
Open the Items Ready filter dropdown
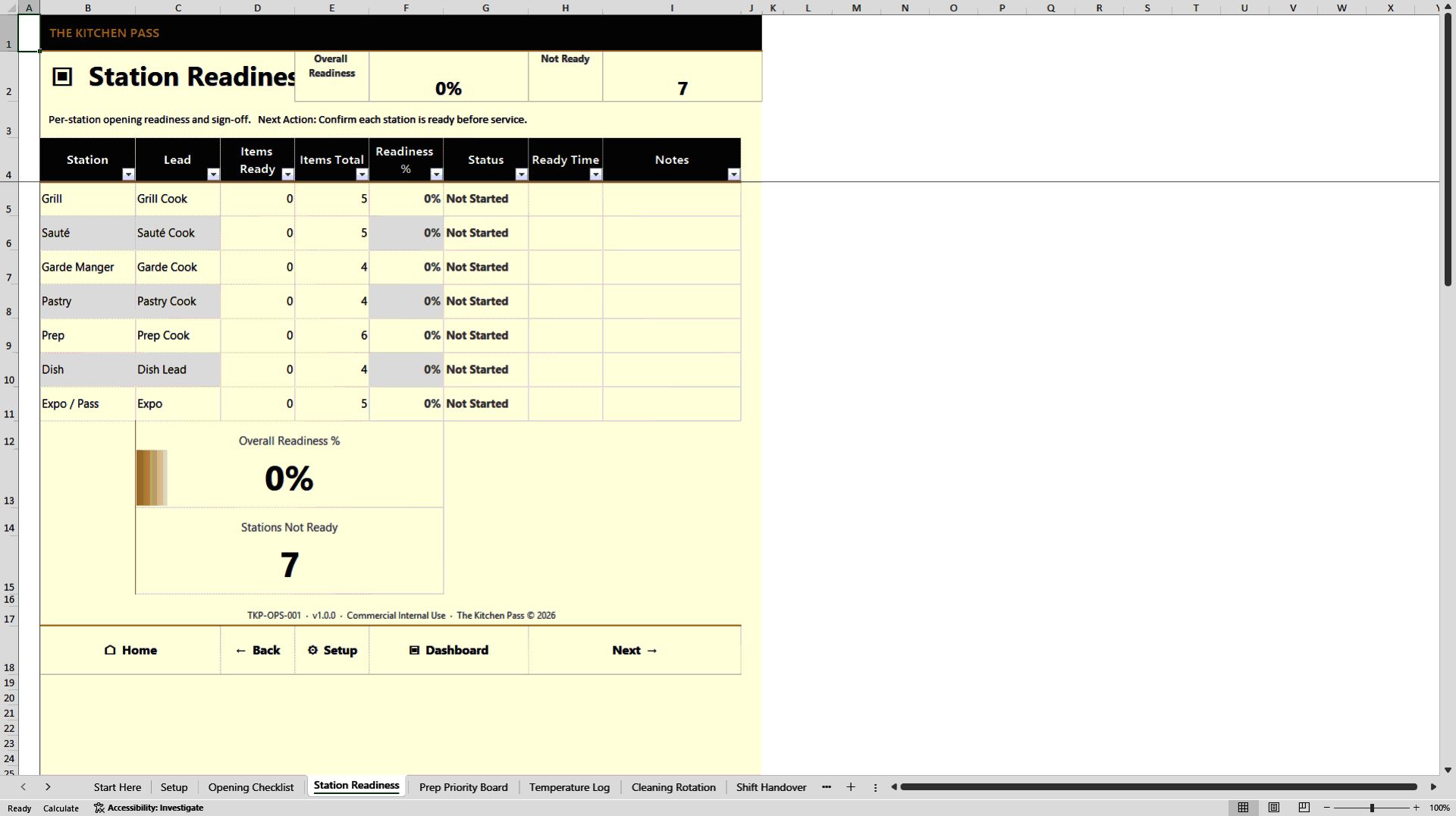click(x=287, y=174)
